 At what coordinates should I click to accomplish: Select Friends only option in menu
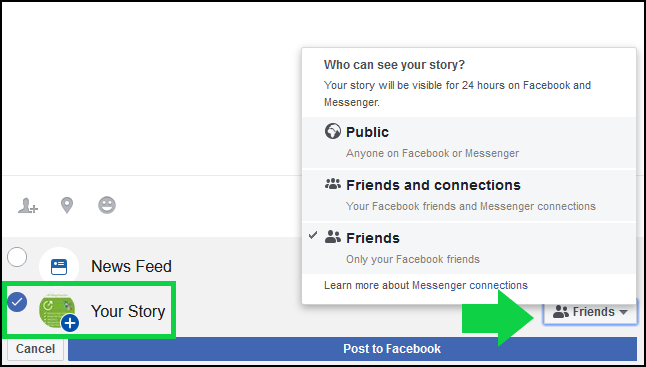469,248
